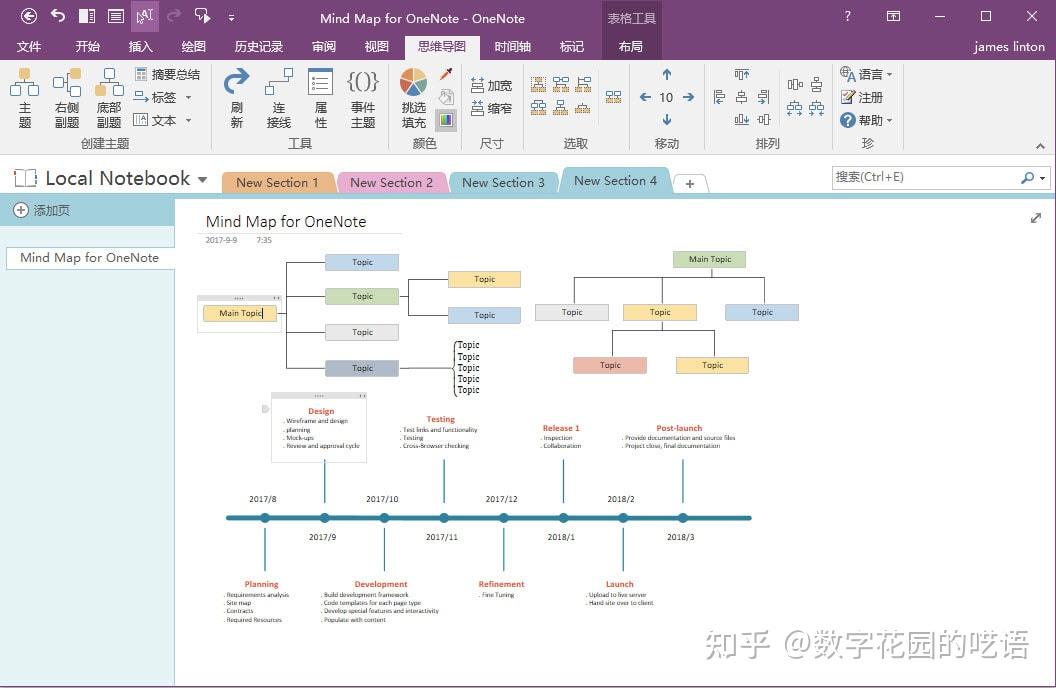
Task: Click the 刷新 refresh tool icon
Action: 237,96
